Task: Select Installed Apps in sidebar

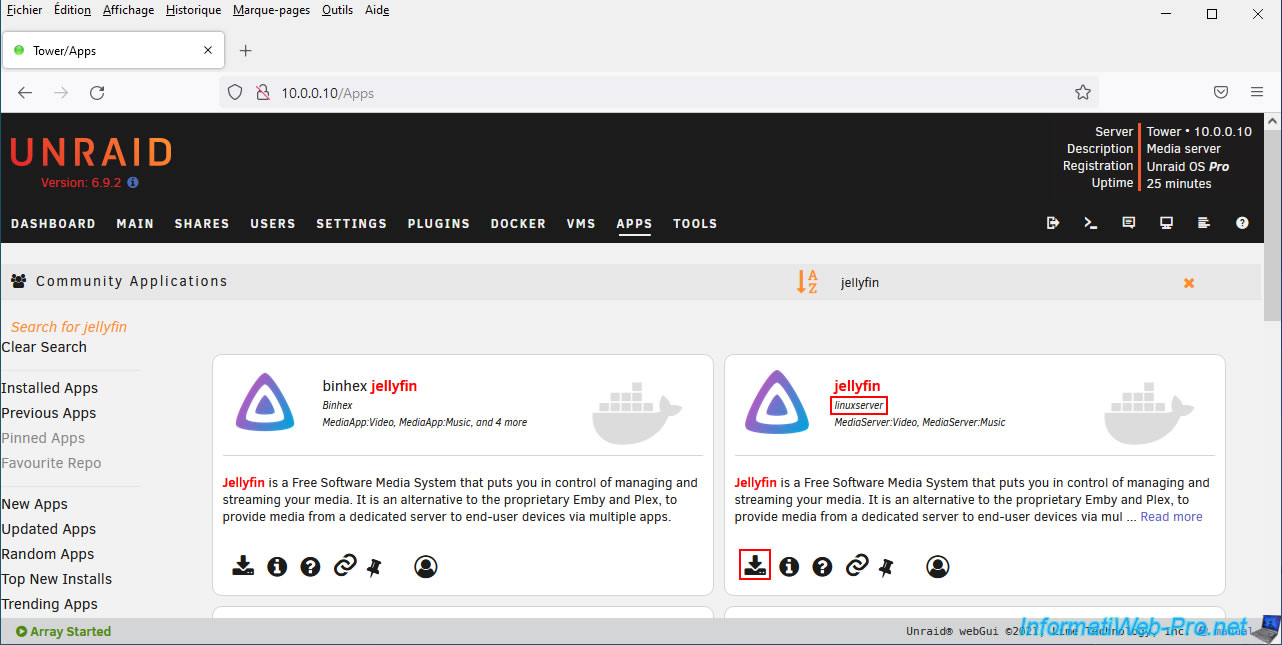Action: pyautogui.click(x=50, y=388)
